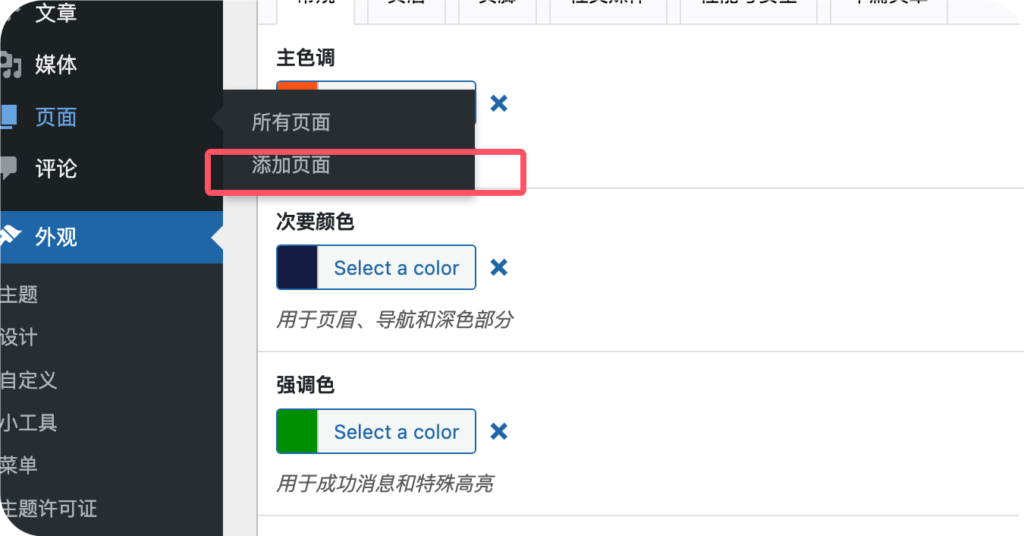Click the green 强调色 color swatch
The height and width of the screenshot is (536, 1024).
click(x=298, y=431)
